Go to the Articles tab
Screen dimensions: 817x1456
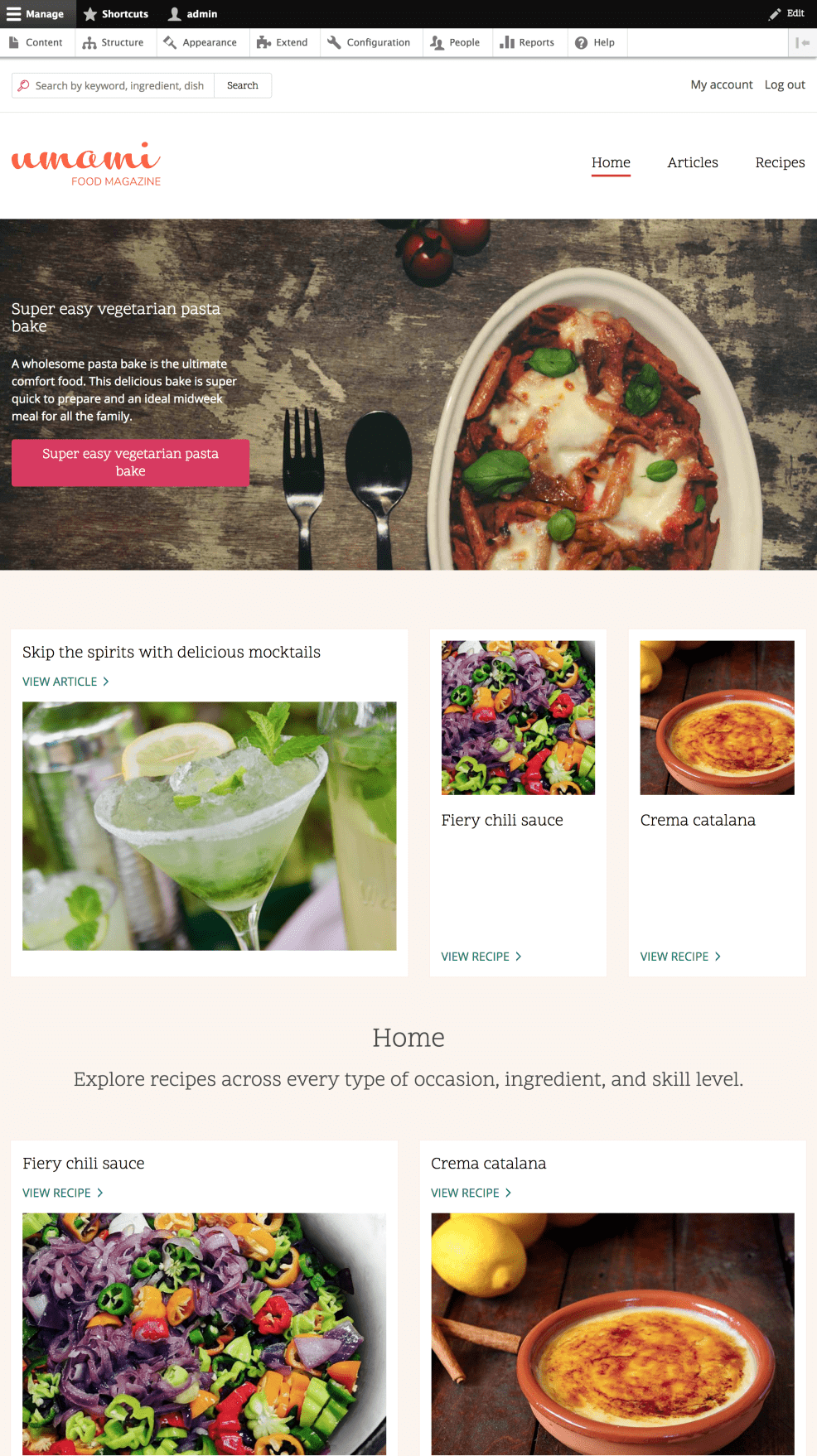693,162
